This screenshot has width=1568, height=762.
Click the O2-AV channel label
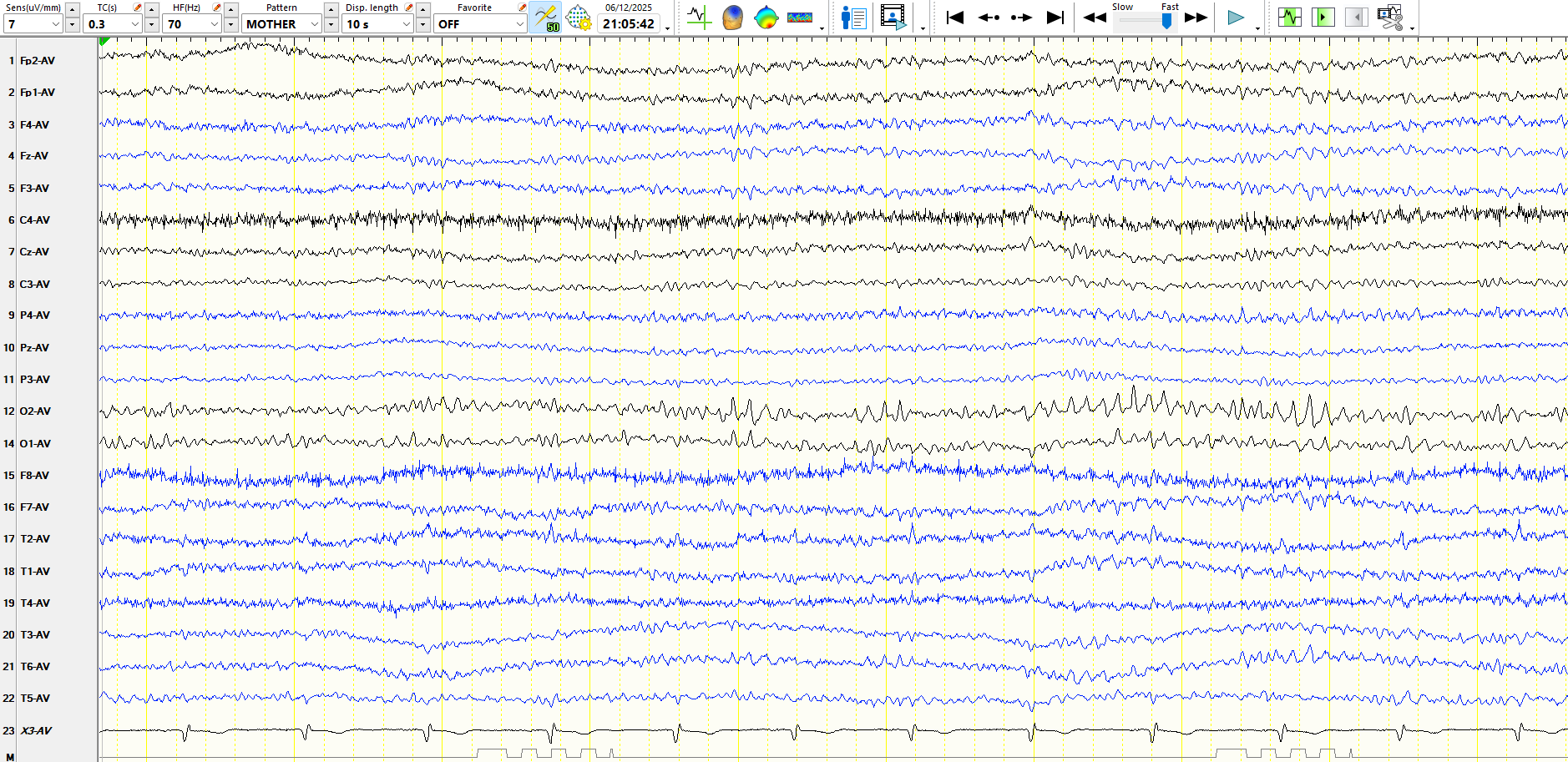35,411
